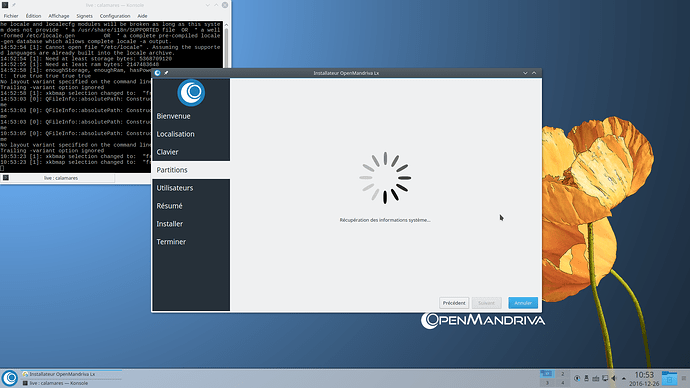This screenshot has height=388, width=690.
Task: Click the Konsole scrollbar up arrow
Action: pyautogui.click(x=226, y=25)
